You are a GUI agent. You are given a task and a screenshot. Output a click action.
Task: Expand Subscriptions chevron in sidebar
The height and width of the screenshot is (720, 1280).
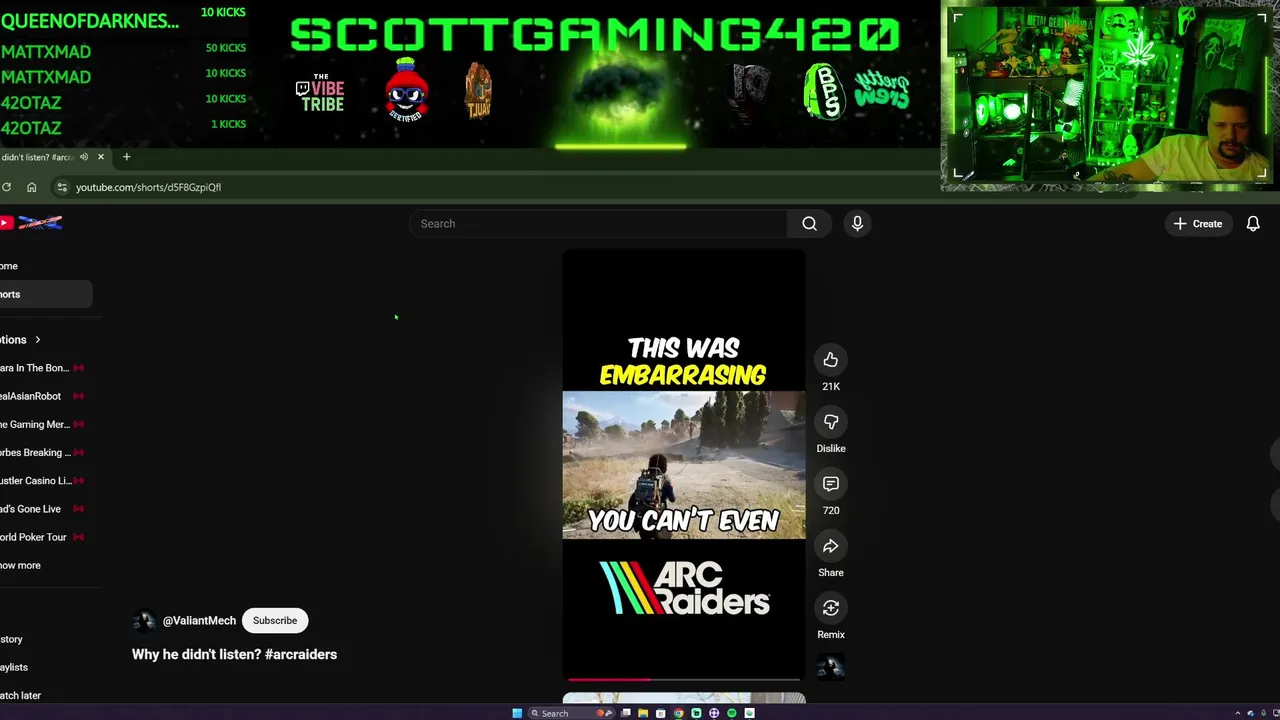[38, 340]
